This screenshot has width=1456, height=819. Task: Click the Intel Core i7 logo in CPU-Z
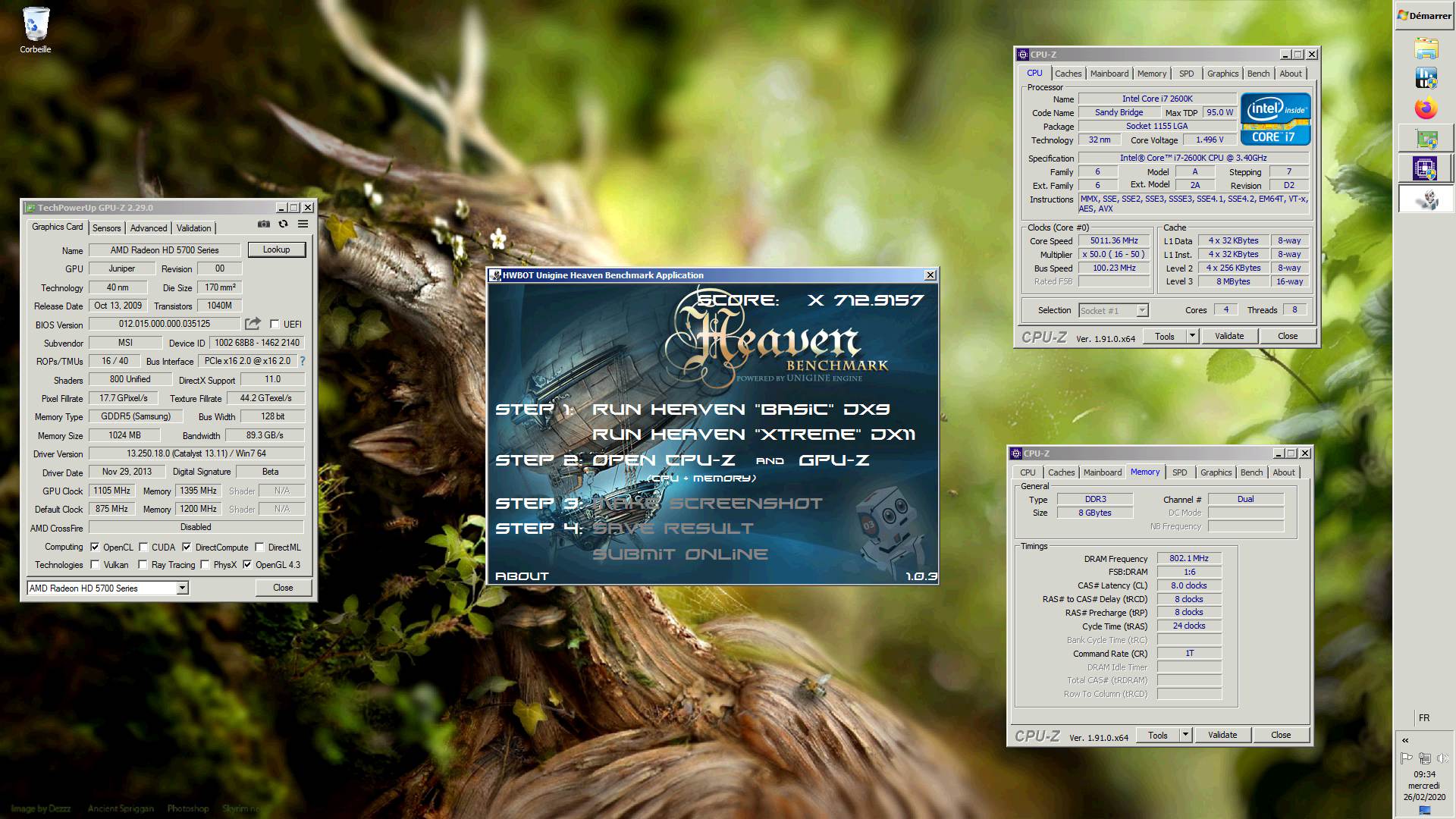point(1276,119)
